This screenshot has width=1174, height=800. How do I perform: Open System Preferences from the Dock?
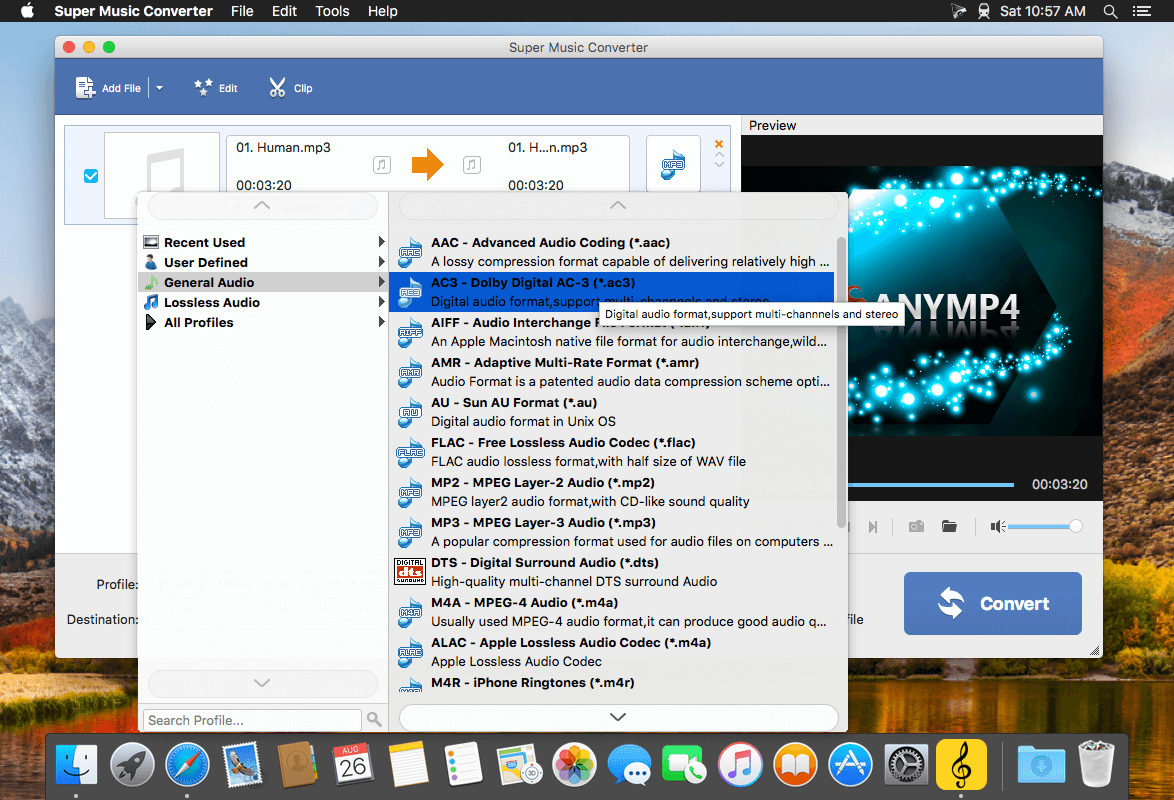(906, 765)
